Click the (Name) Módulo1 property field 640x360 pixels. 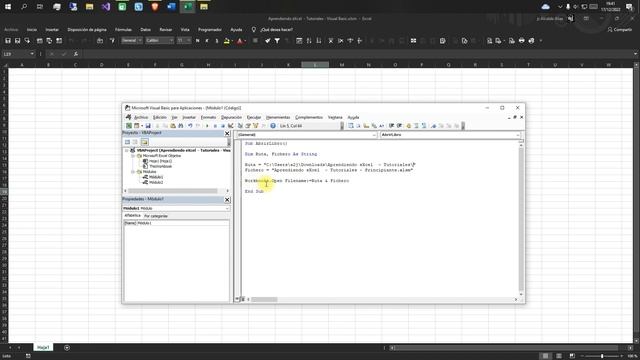(176, 223)
